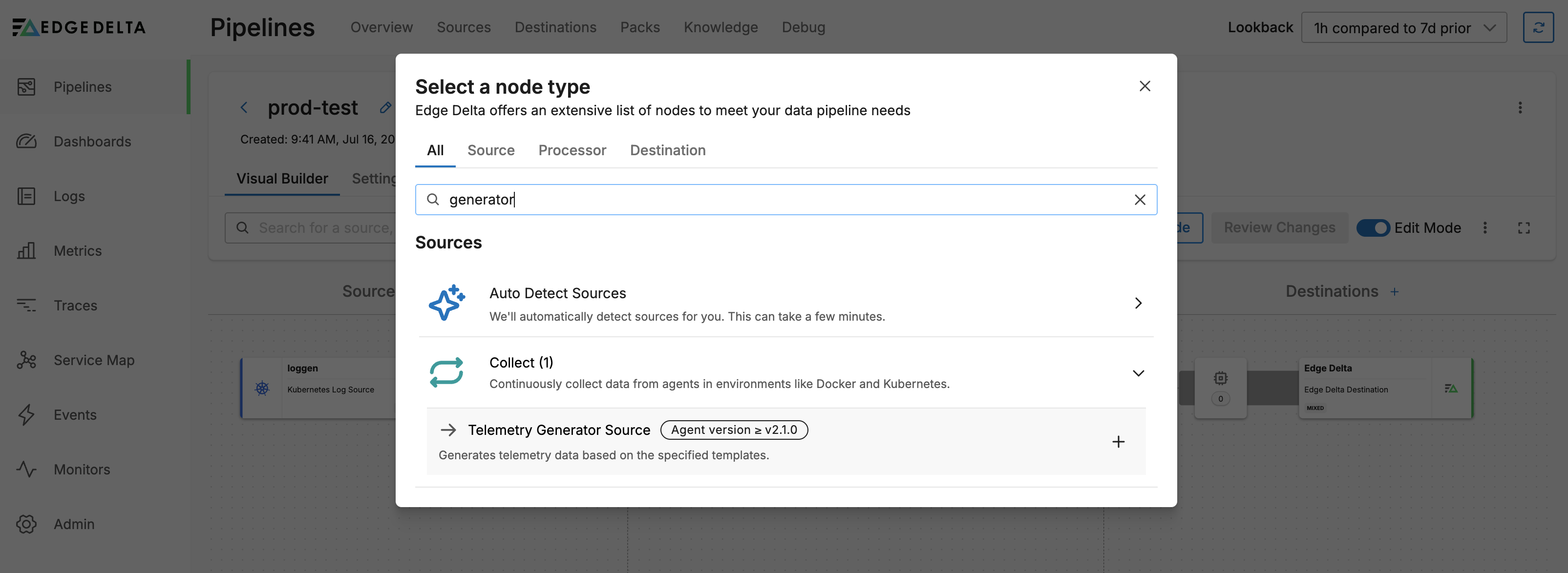Open the Debug top menu
The height and width of the screenshot is (573, 1568).
coord(803,27)
